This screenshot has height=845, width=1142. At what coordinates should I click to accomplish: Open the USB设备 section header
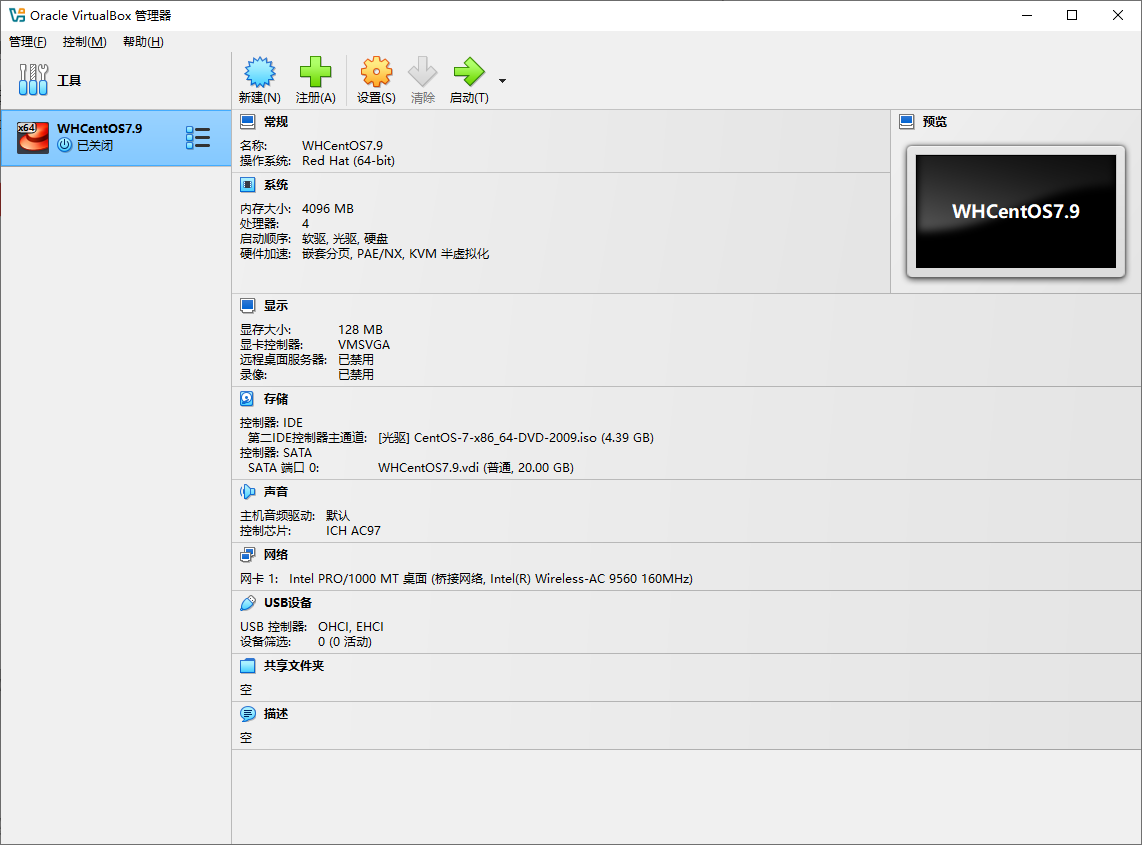tap(288, 603)
